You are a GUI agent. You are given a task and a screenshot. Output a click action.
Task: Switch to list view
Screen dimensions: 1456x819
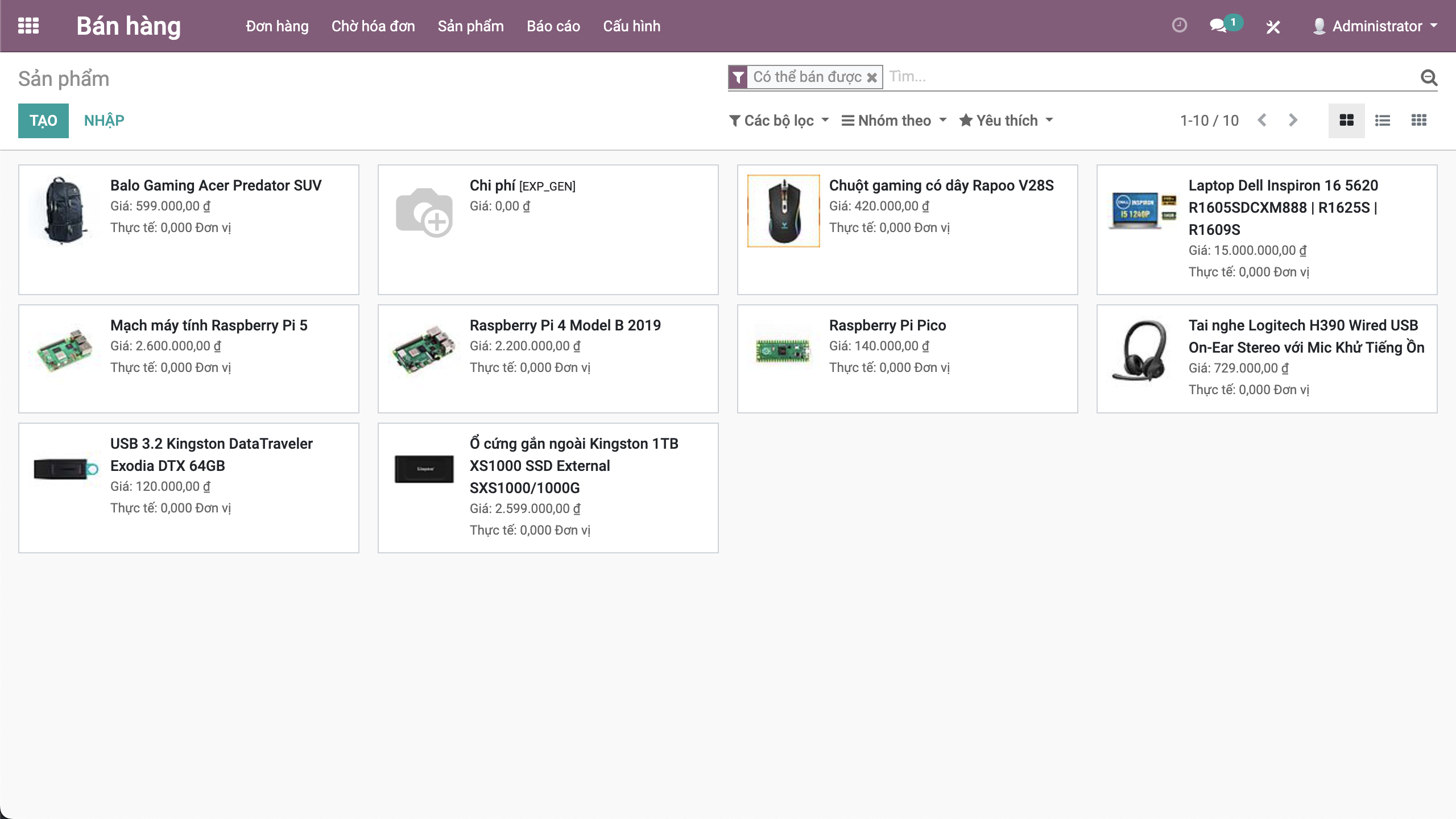pos(1383,121)
